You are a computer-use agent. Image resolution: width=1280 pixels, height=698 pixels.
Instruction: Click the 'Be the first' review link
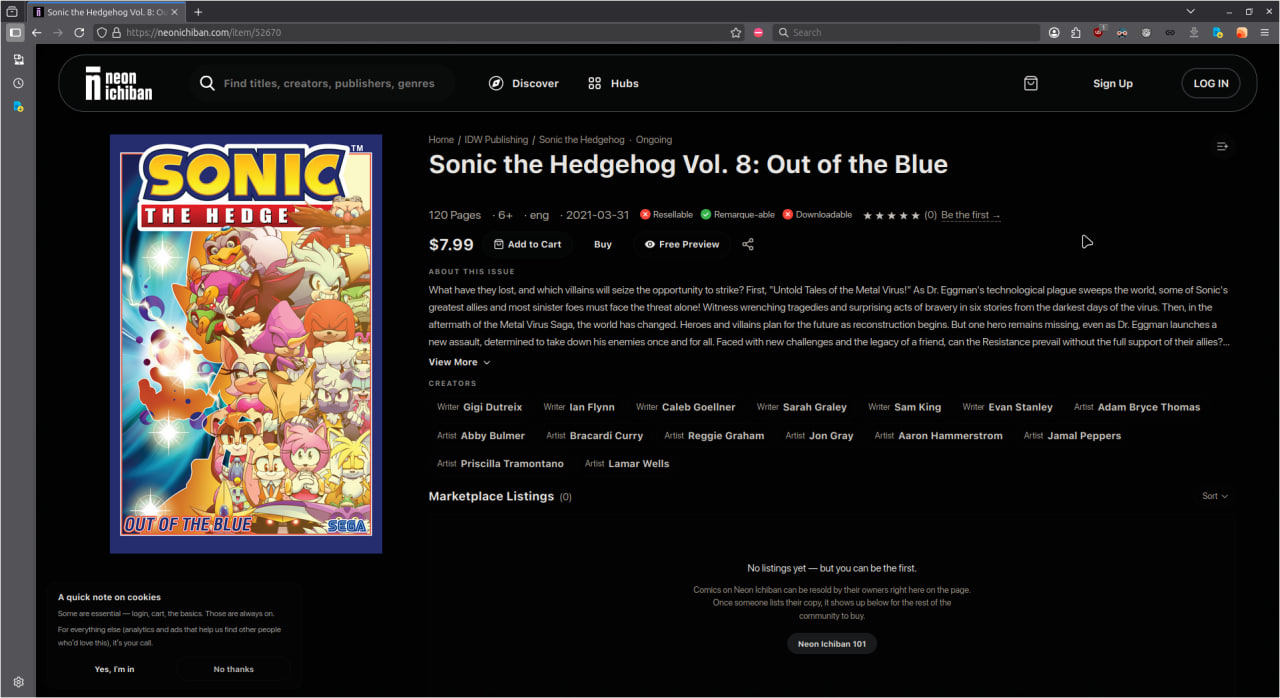coord(970,215)
